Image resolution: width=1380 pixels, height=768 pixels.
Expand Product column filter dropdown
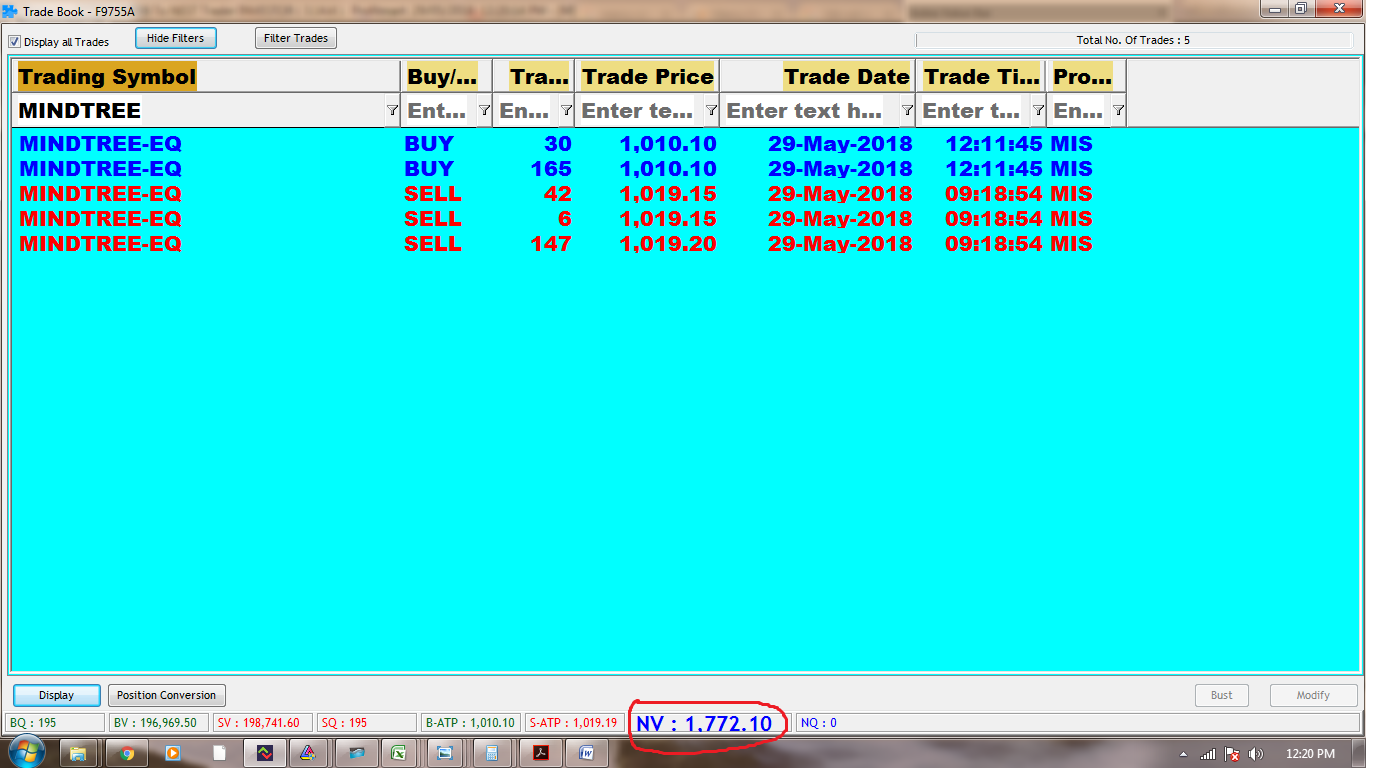(x=1118, y=110)
